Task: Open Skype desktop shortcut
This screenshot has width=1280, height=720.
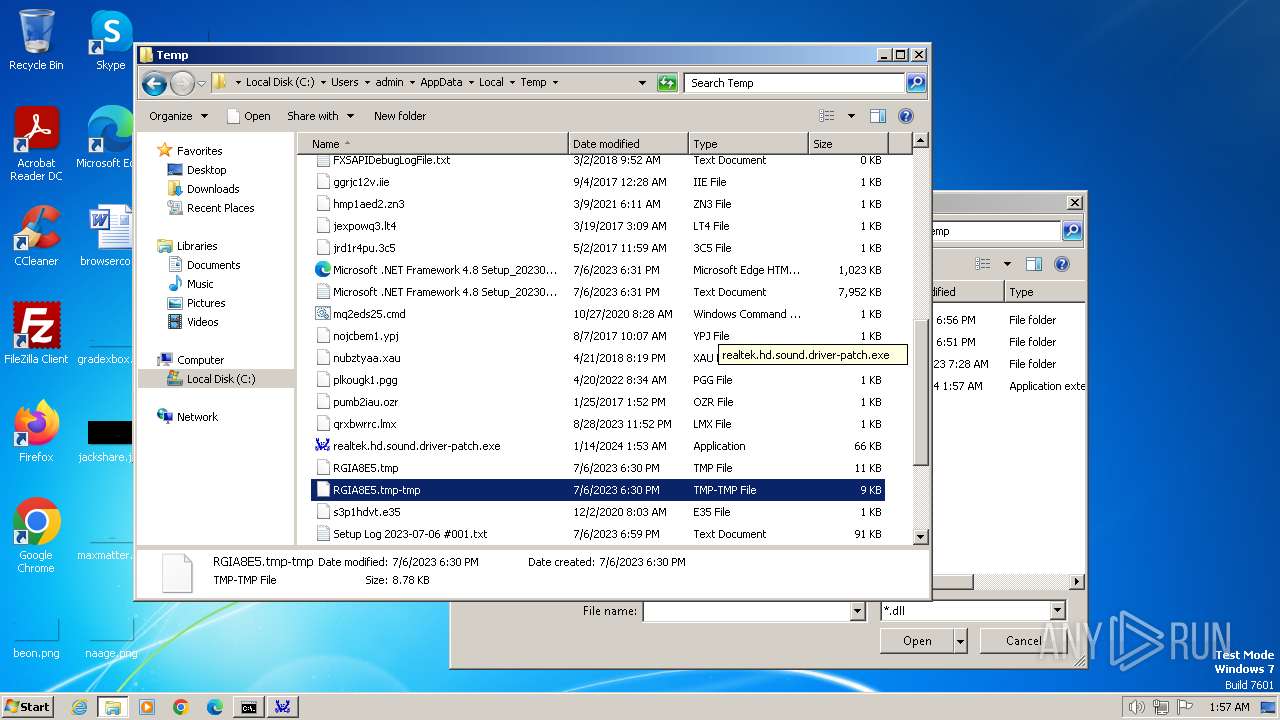Action: point(110,40)
